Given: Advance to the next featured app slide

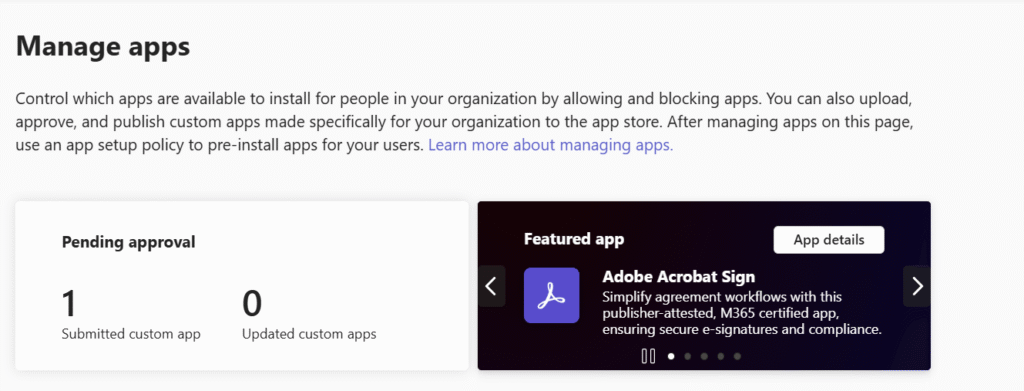Looking at the screenshot, I should tap(917, 286).
